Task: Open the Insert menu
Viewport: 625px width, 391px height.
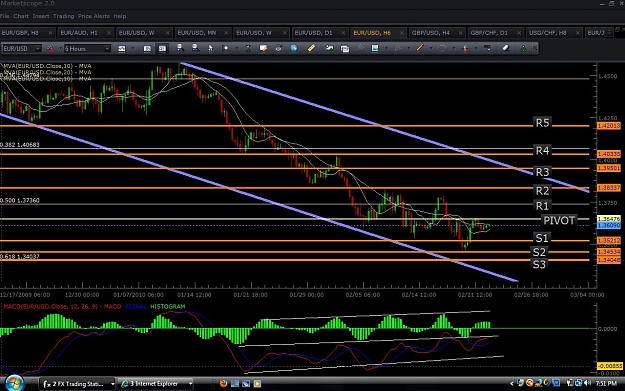Action: coord(41,16)
